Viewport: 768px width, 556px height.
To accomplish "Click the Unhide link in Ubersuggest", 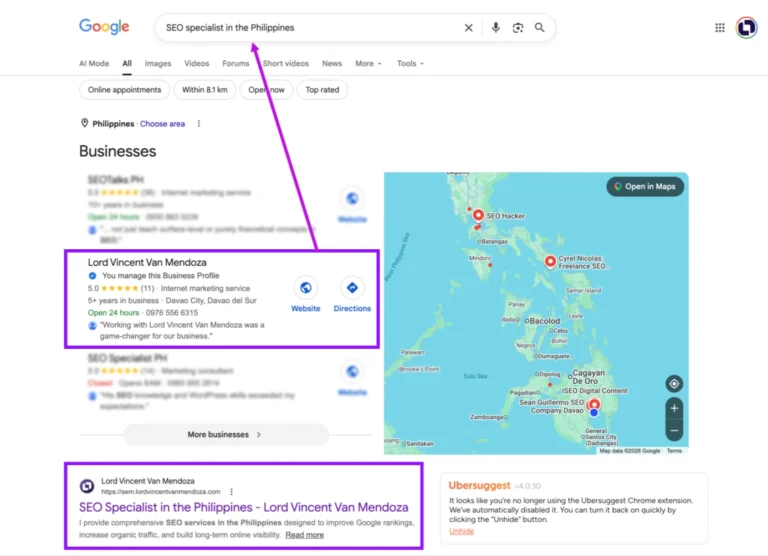I will point(461,531).
